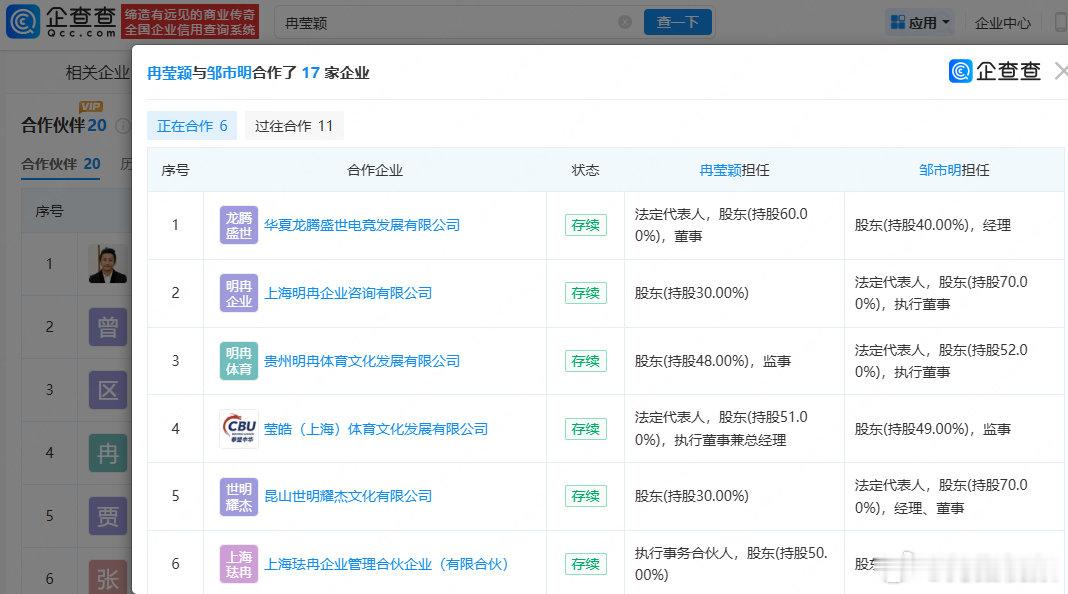Image resolution: width=1068 pixels, height=594 pixels.
Task: Click 存续 status tag for 华夏龙腾盛世
Action: (x=586, y=225)
